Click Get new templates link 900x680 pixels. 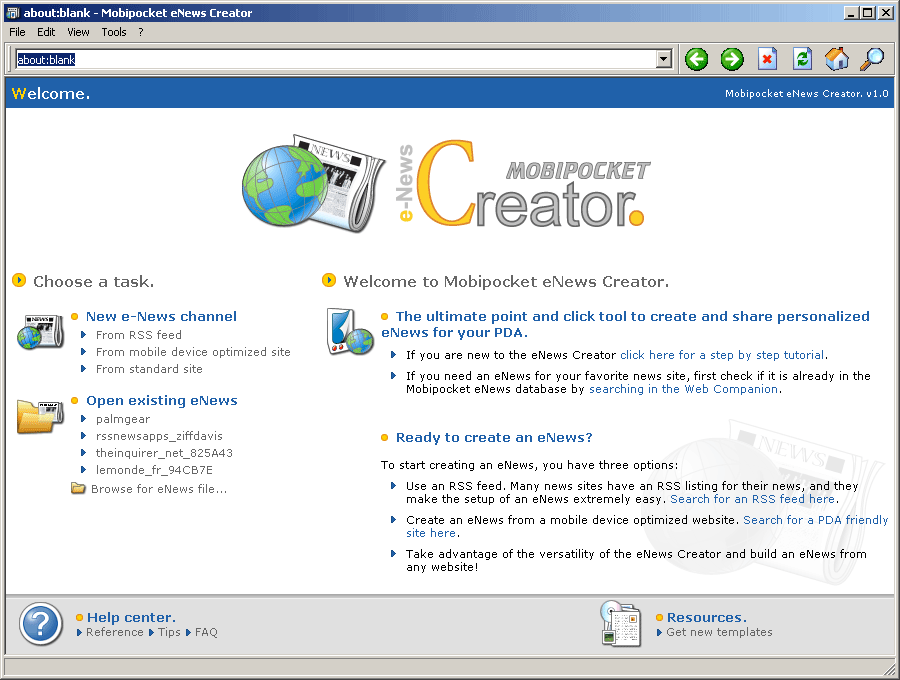coord(719,632)
